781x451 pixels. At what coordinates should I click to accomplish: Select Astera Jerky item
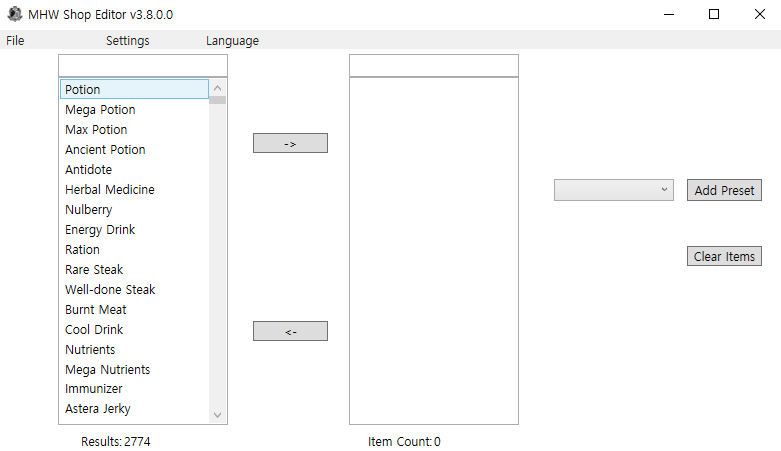pyautogui.click(x=134, y=409)
